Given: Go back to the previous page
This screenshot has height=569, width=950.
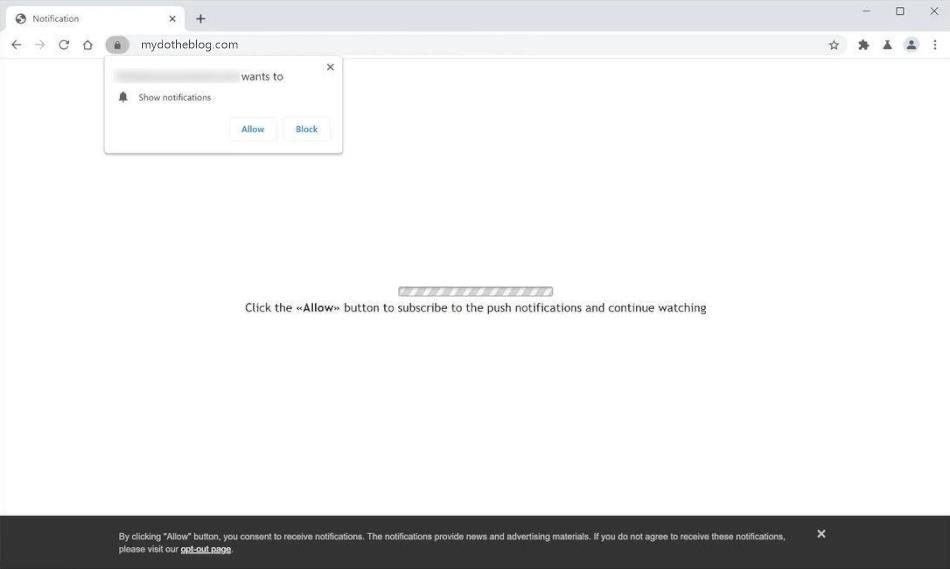Looking at the screenshot, I should coord(16,45).
